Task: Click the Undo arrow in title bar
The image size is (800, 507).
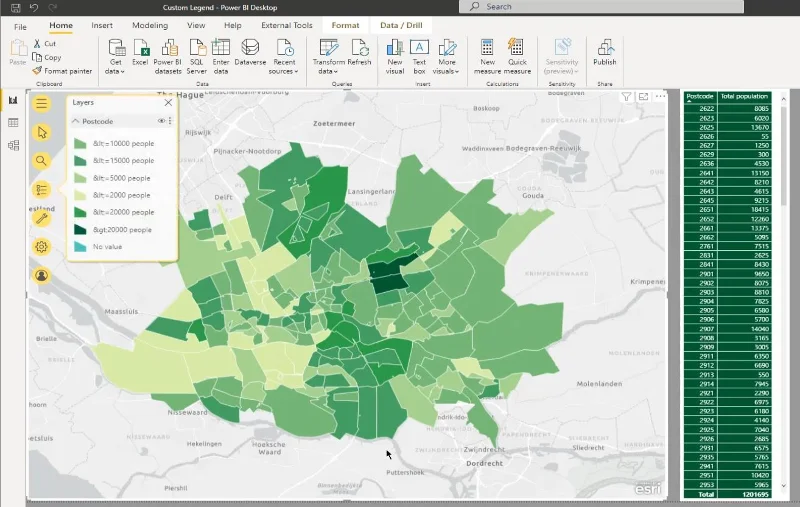Action: (34, 8)
